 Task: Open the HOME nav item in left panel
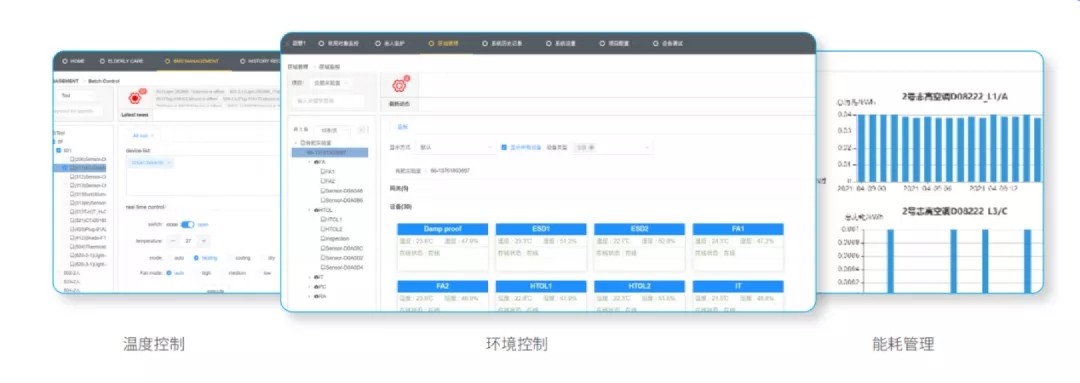tap(73, 61)
